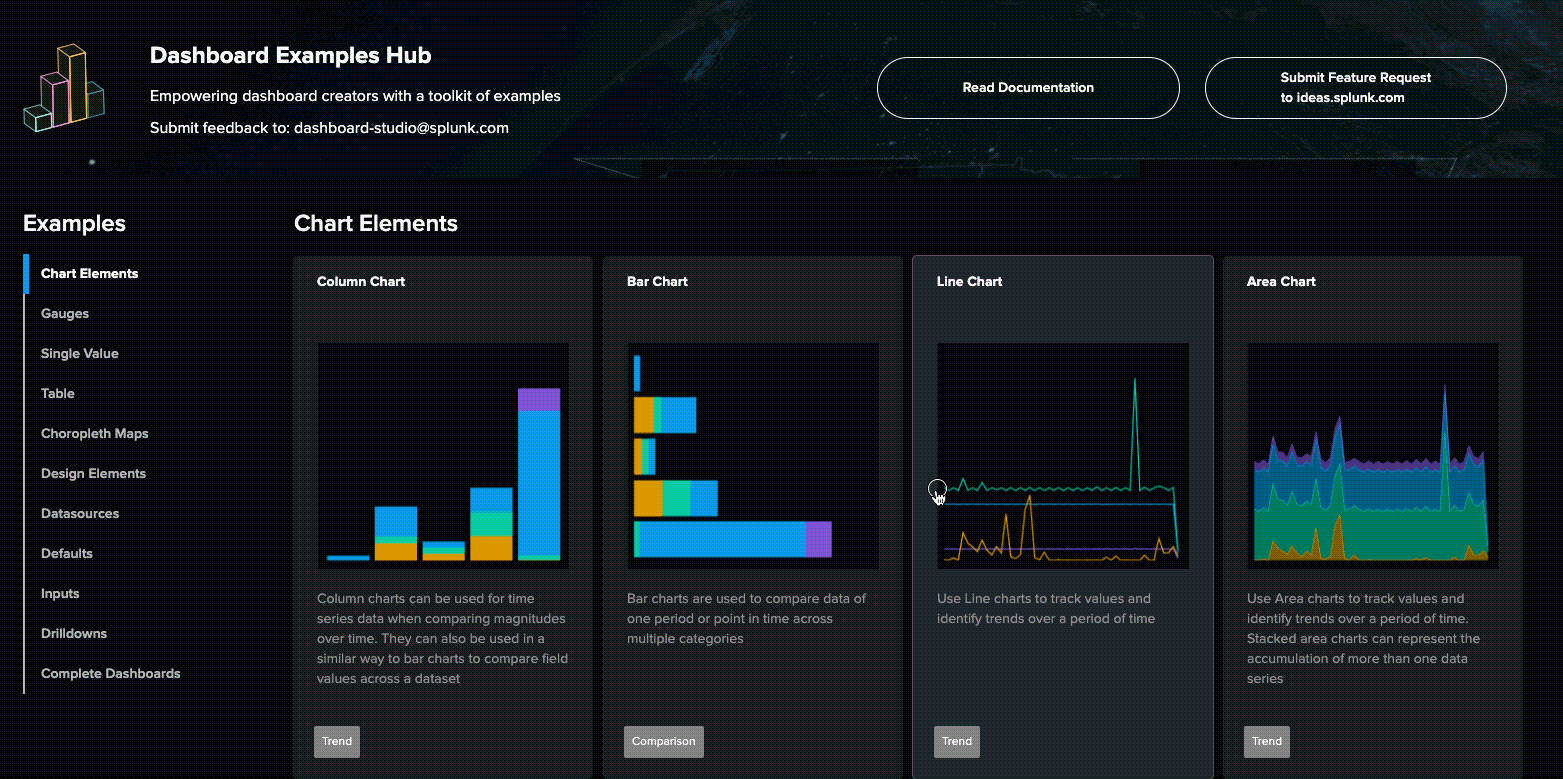Open the Bar Chart preview thumbnail
This screenshot has height=779, width=1563.
[752, 455]
